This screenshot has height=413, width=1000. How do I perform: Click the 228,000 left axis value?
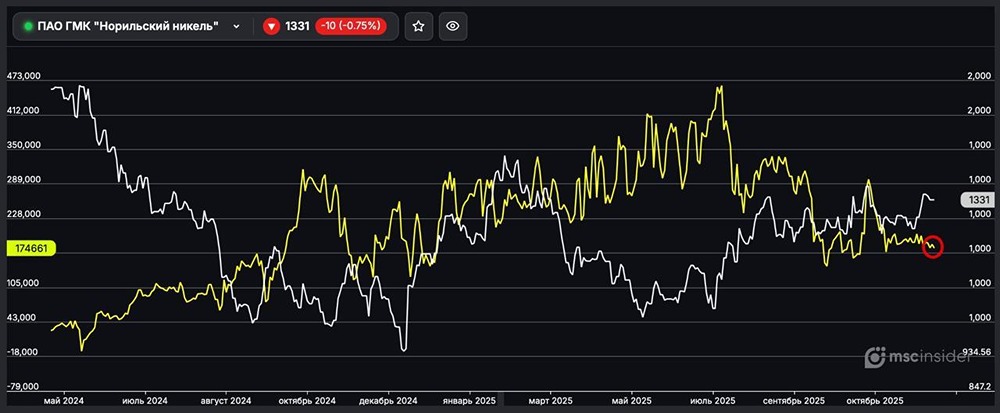click(23, 215)
